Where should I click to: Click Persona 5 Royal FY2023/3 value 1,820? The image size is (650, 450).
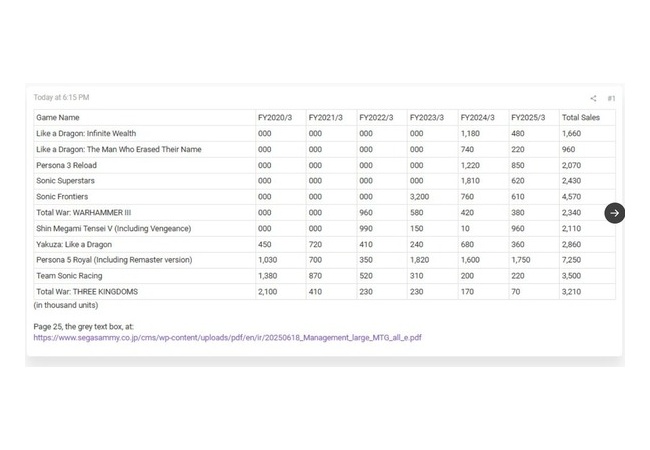[419, 260]
